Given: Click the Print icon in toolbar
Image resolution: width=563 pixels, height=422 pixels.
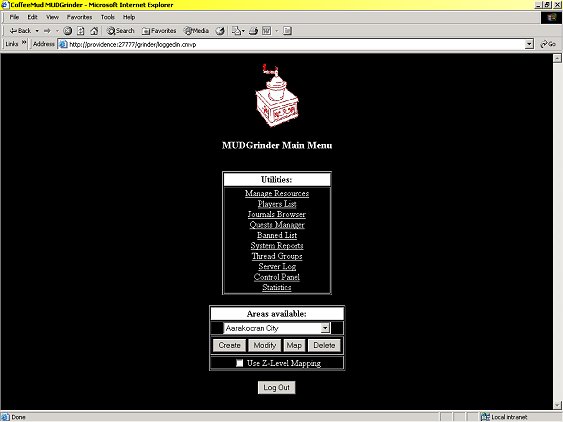Looking at the screenshot, I should pyautogui.click(x=253, y=31).
